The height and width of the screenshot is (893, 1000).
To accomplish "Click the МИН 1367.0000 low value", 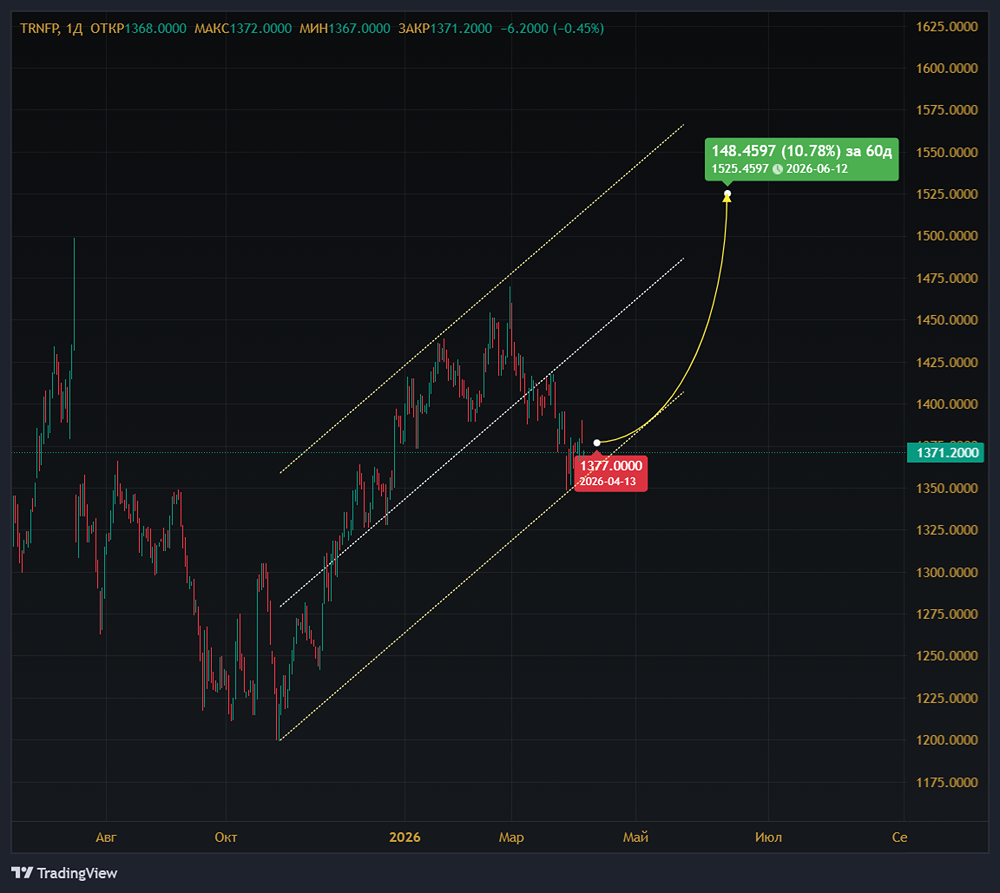I will pos(345,28).
